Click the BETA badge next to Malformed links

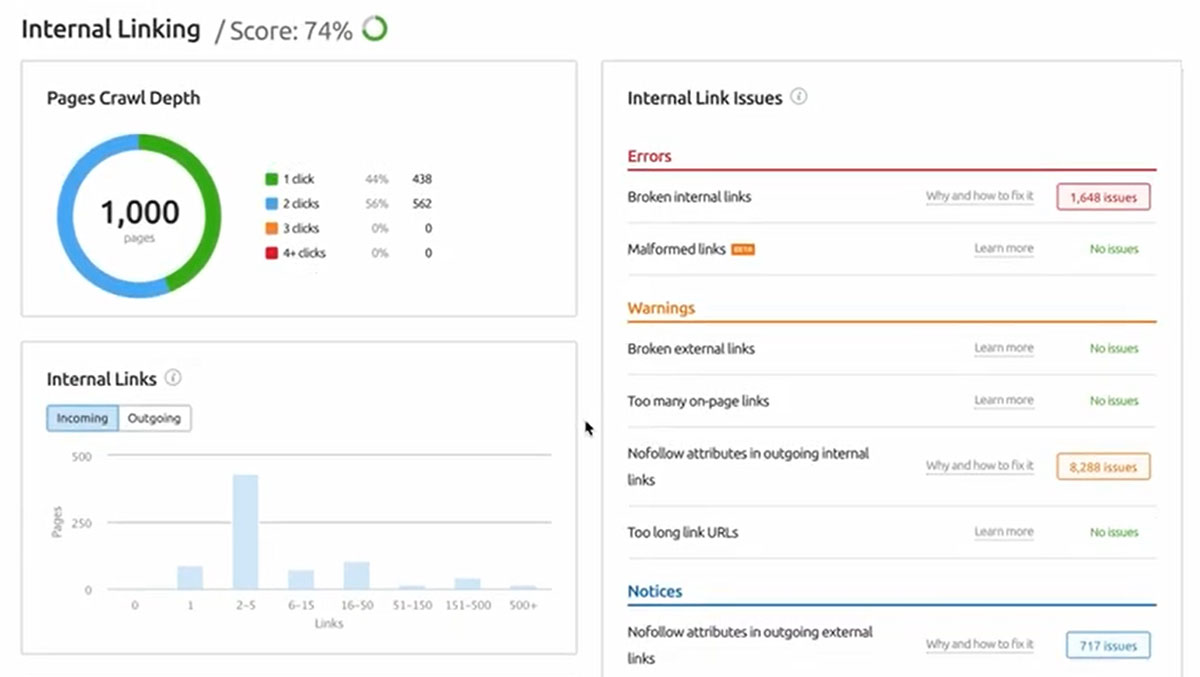click(743, 249)
